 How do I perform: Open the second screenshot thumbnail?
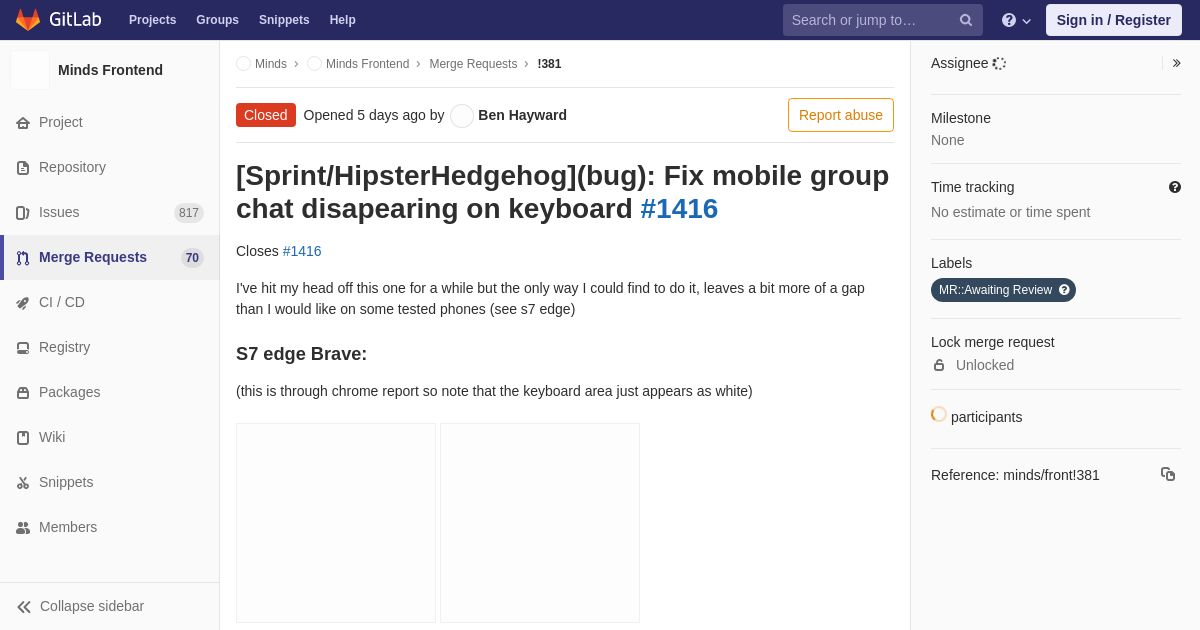[x=540, y=523]
